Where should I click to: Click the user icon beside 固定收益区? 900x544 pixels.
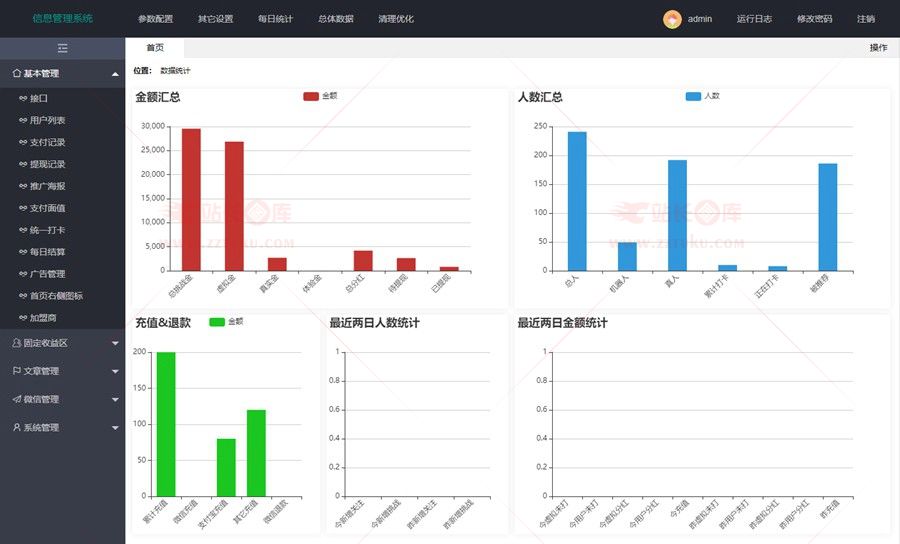(x=16, y=343)
